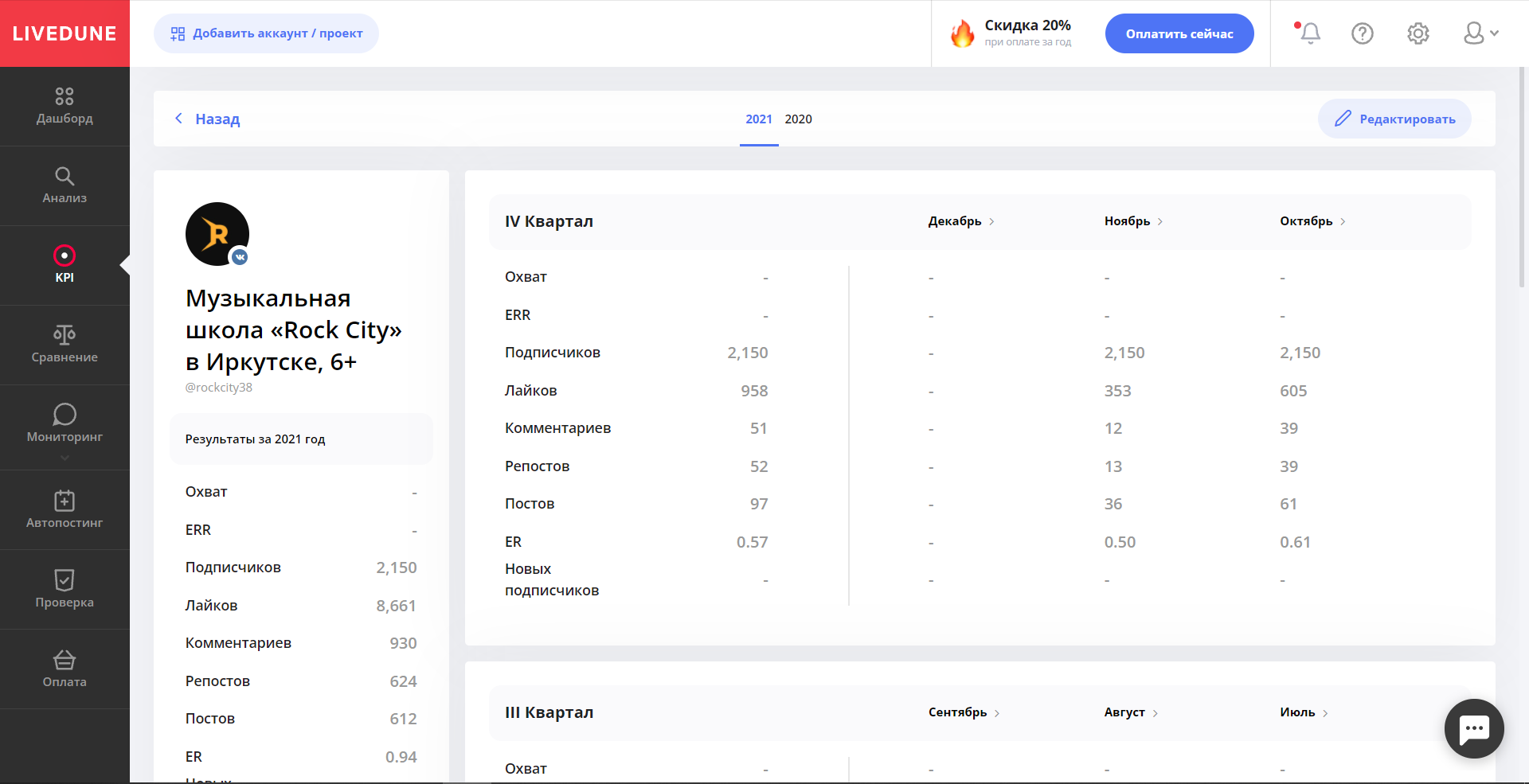Click November ER value 0.50
This screenshot has height=784, width=1529.
pyautogui.click(x=1120, y=542)
